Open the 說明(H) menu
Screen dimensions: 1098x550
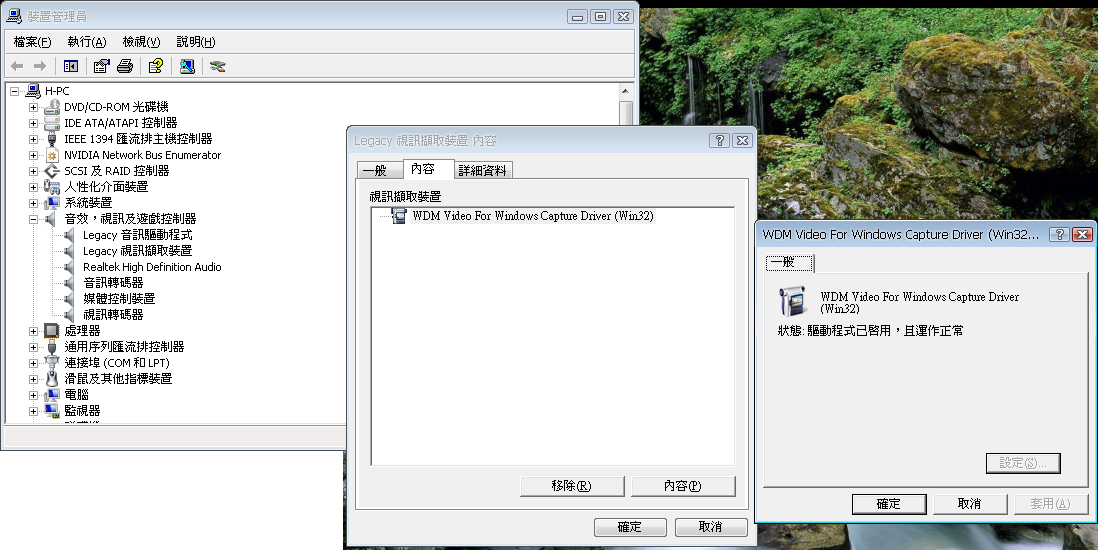pyautogui.click(x=196, y=42)
